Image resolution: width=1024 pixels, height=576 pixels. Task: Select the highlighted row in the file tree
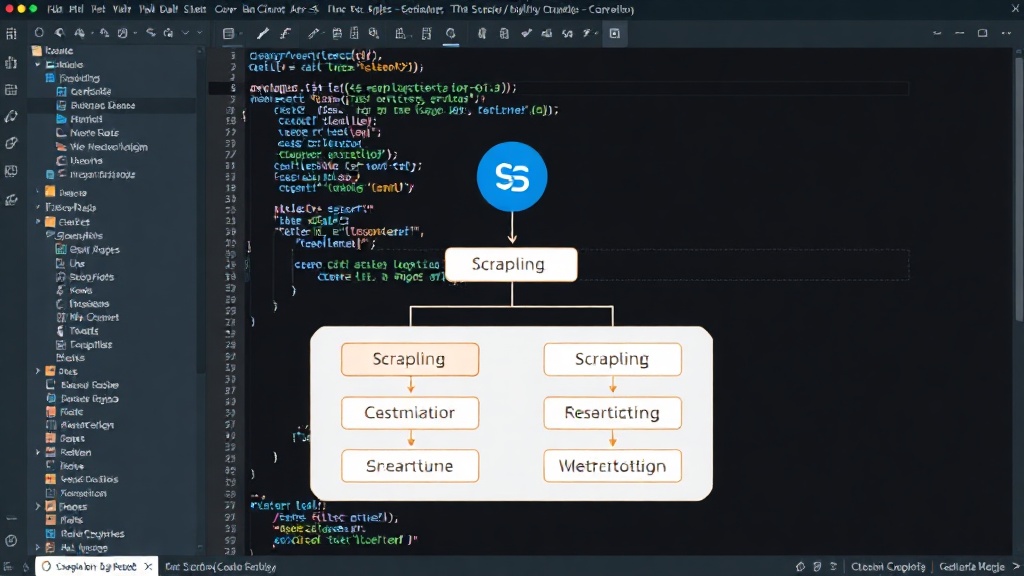point(112,105)
